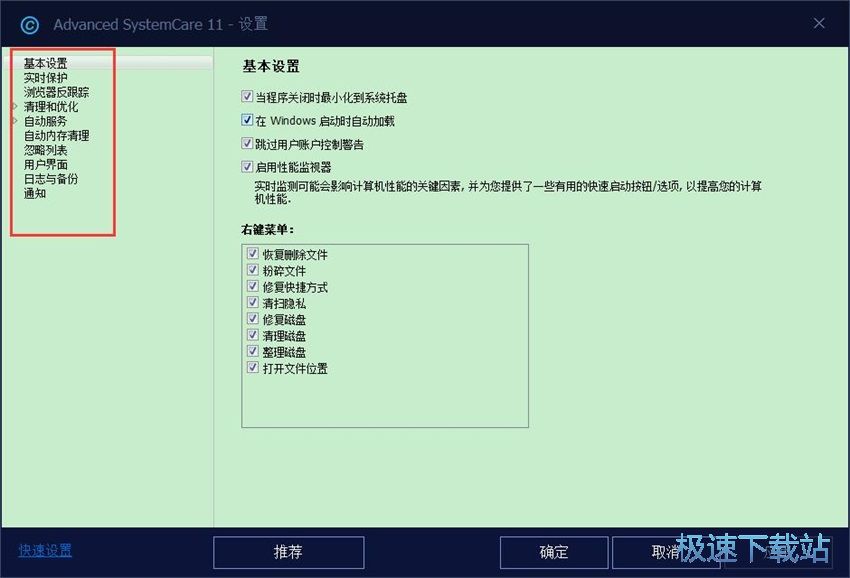Click the 推荐 button
This screenshot has height=578, width=850.
click(288, 552)
